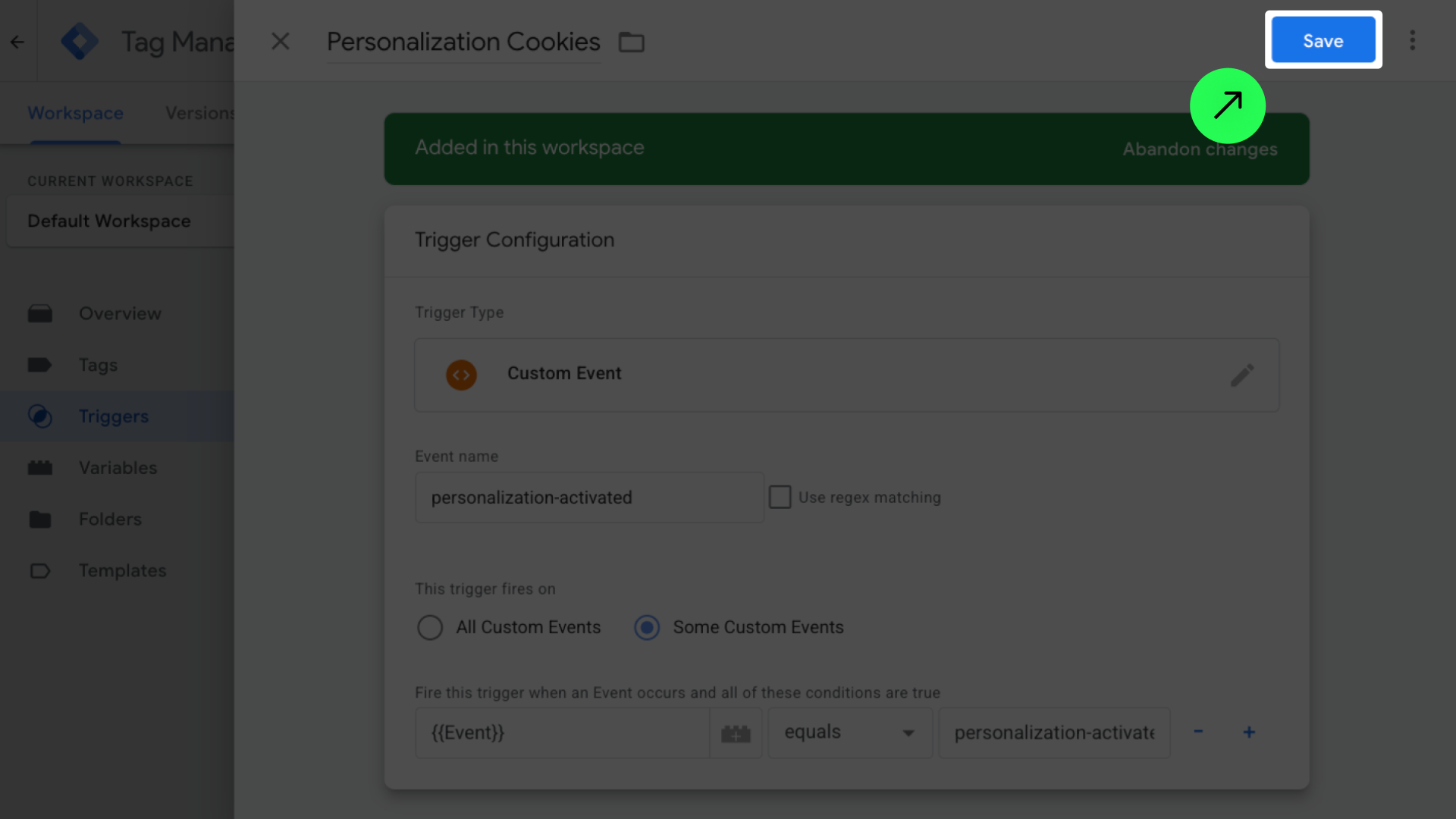The width and height of the screenshot is (1456, 819).
Task: Click the Save button
Action: (1323, 40)
